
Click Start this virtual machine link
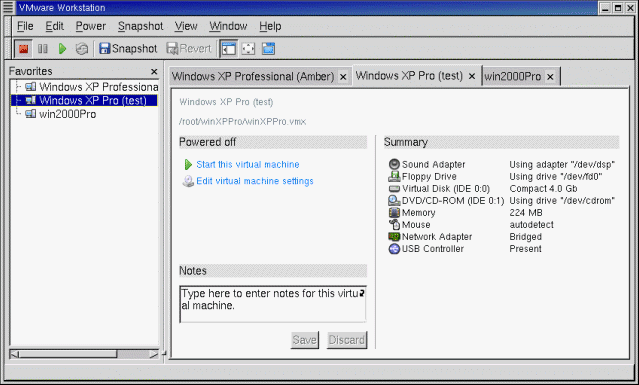[248, 164]
